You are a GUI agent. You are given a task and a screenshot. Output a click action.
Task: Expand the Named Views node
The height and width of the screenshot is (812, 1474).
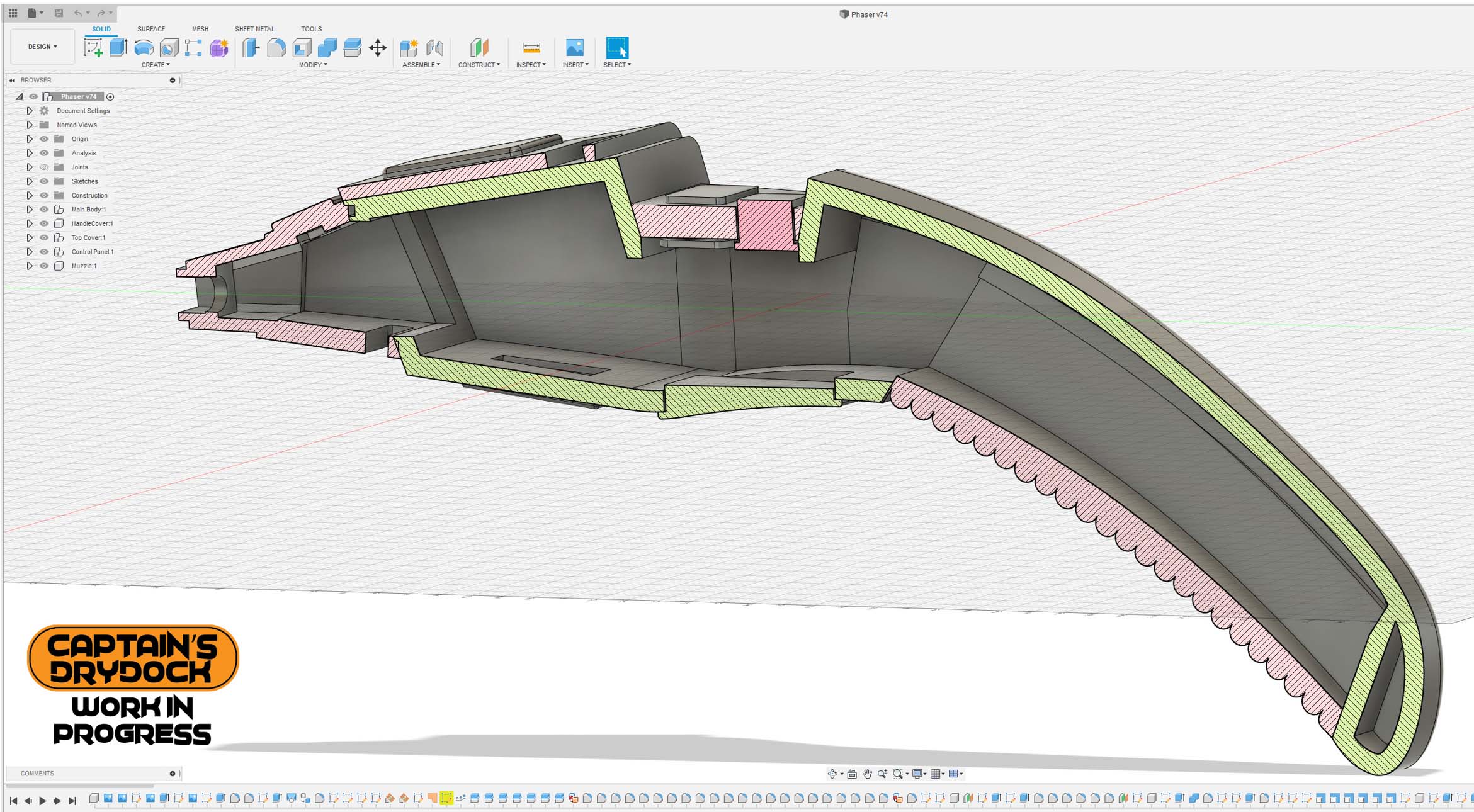(29, 125)
